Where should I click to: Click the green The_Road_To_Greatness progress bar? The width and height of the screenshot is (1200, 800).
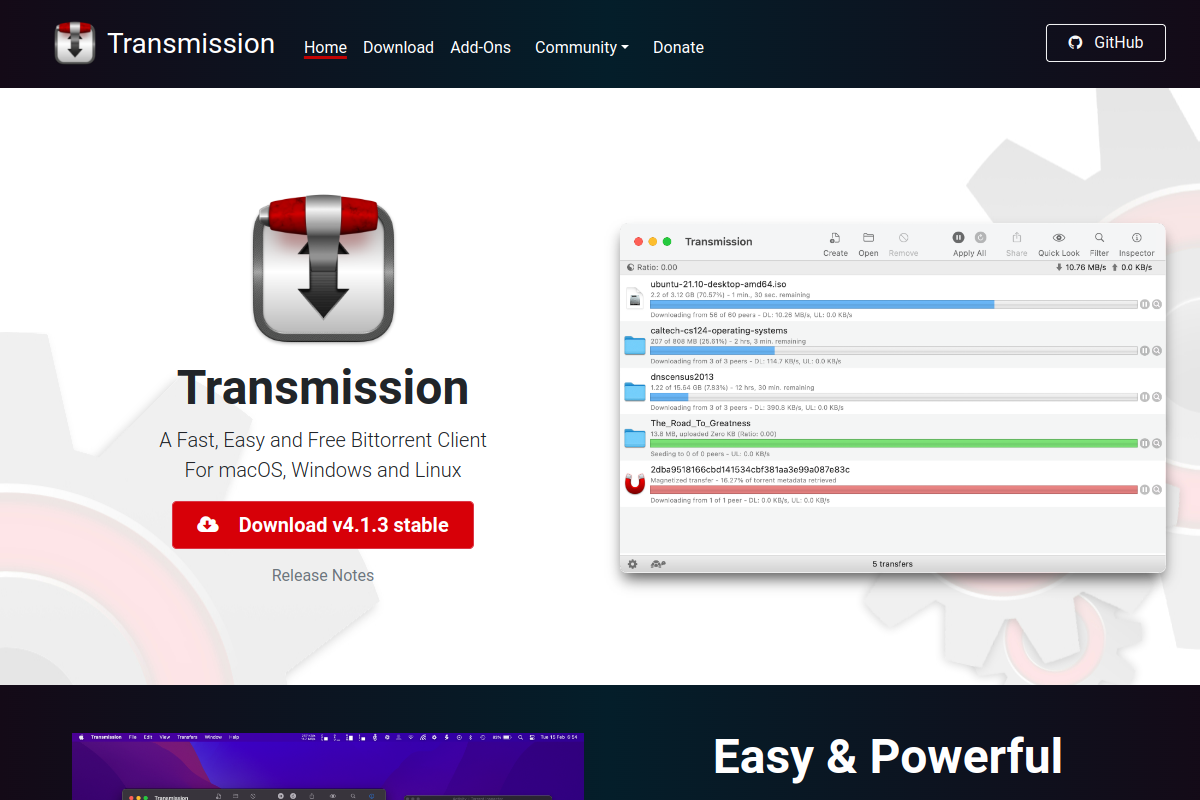click(893, 443)
